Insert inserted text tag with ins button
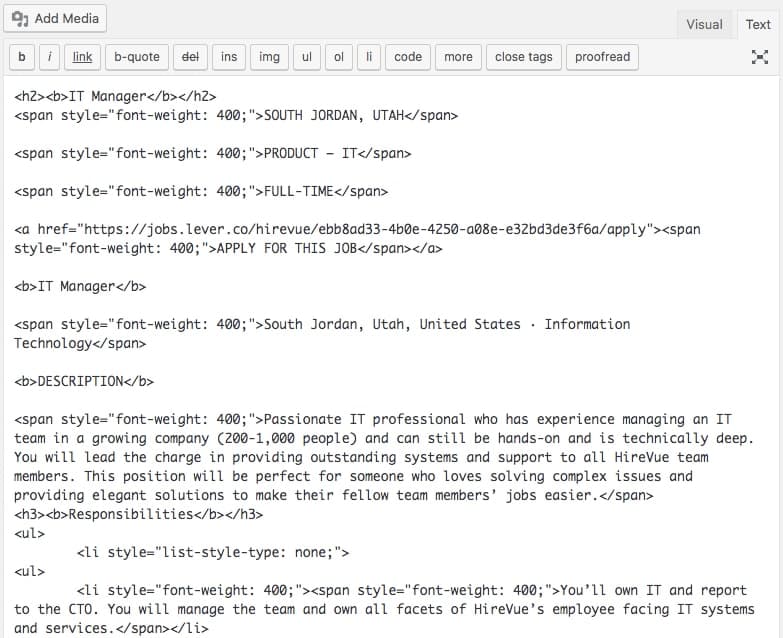Screen dimensions: 783x638 [229, 57]
